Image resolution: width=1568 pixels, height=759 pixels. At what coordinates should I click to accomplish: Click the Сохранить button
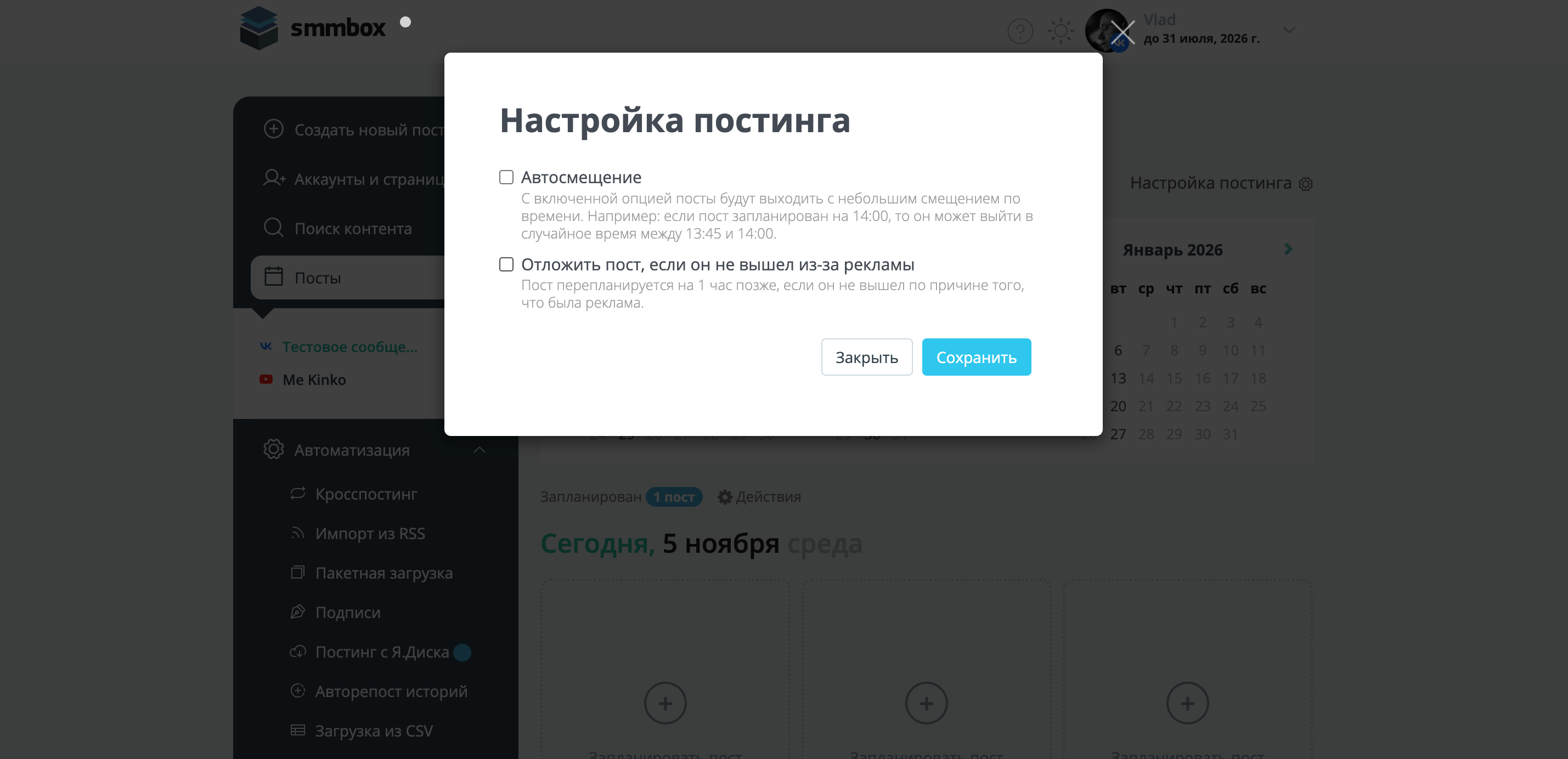point(975,357)
